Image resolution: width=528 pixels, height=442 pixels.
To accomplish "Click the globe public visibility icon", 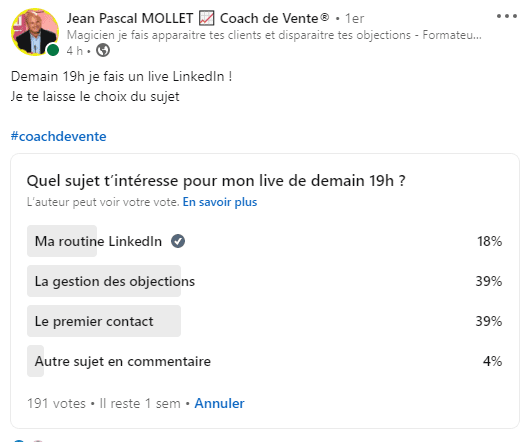I will pyautogui.click(x=103, y=50).
